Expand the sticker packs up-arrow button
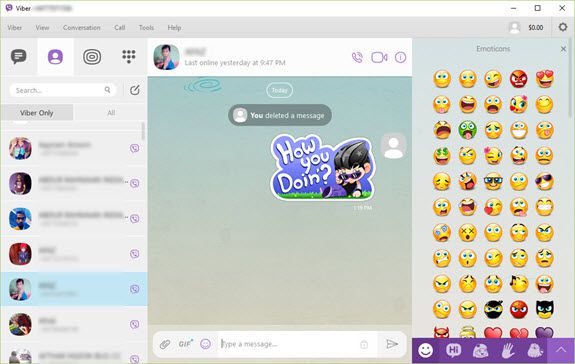The width and height of the screenshot is (575, 364). coord(561,350)
